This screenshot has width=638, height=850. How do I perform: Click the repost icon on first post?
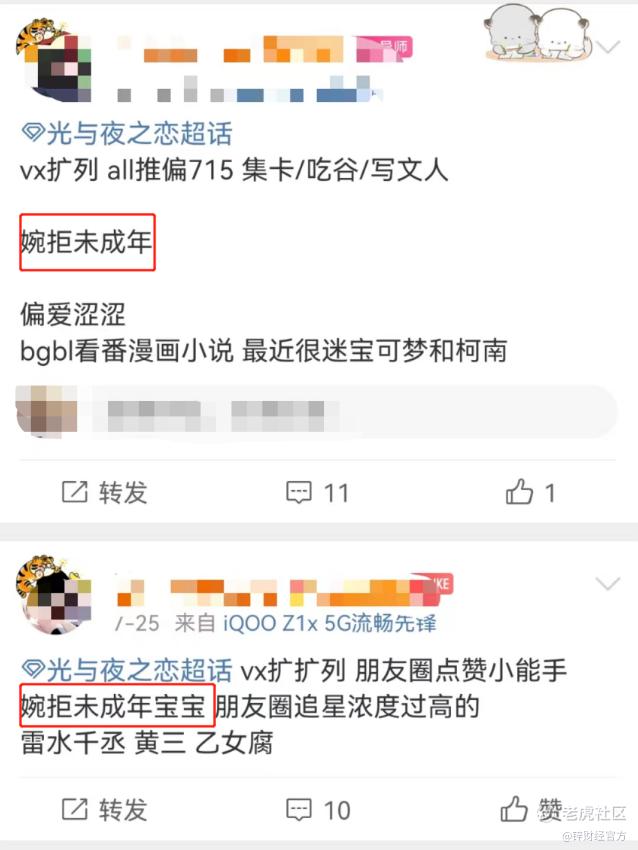click(74, 492)
